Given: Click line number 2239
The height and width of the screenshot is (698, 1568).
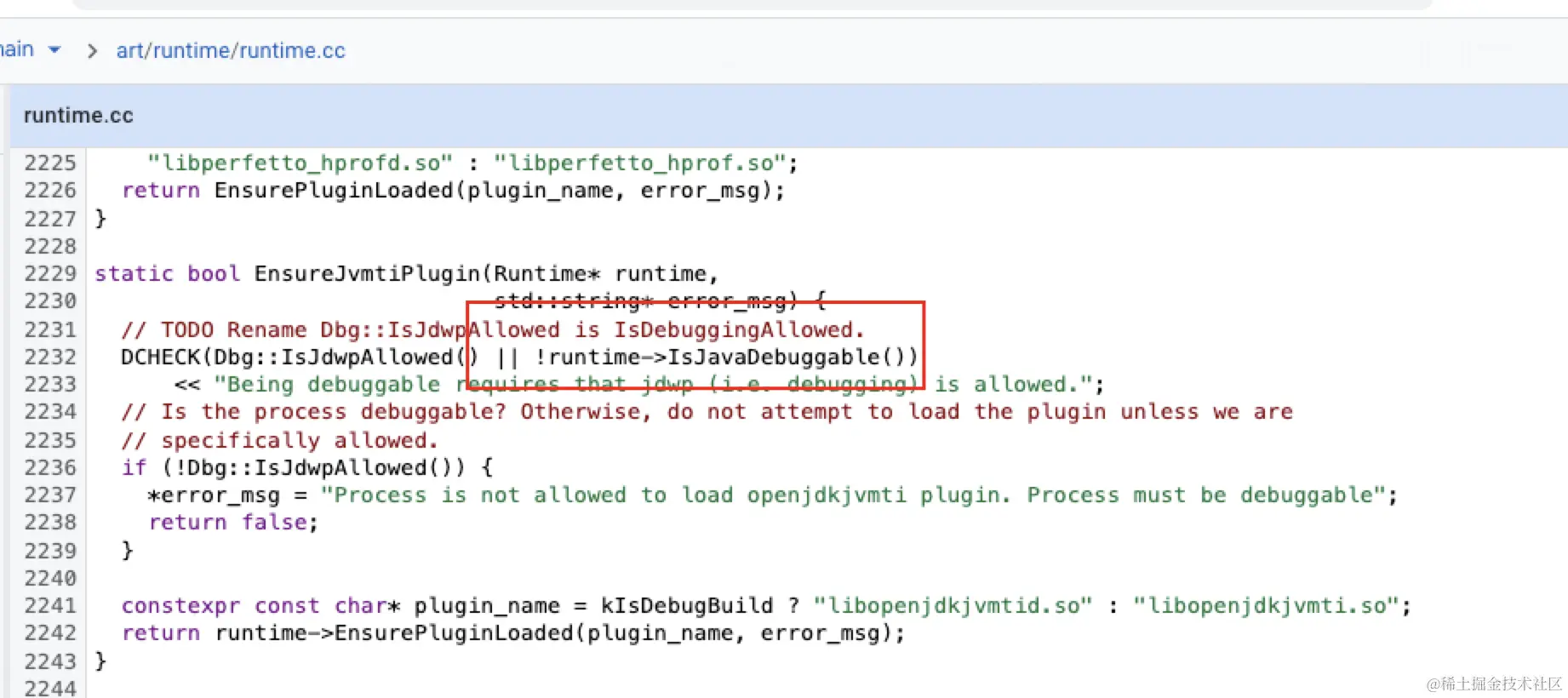Looking at the screenshot, I should click(x=50, y=551).
